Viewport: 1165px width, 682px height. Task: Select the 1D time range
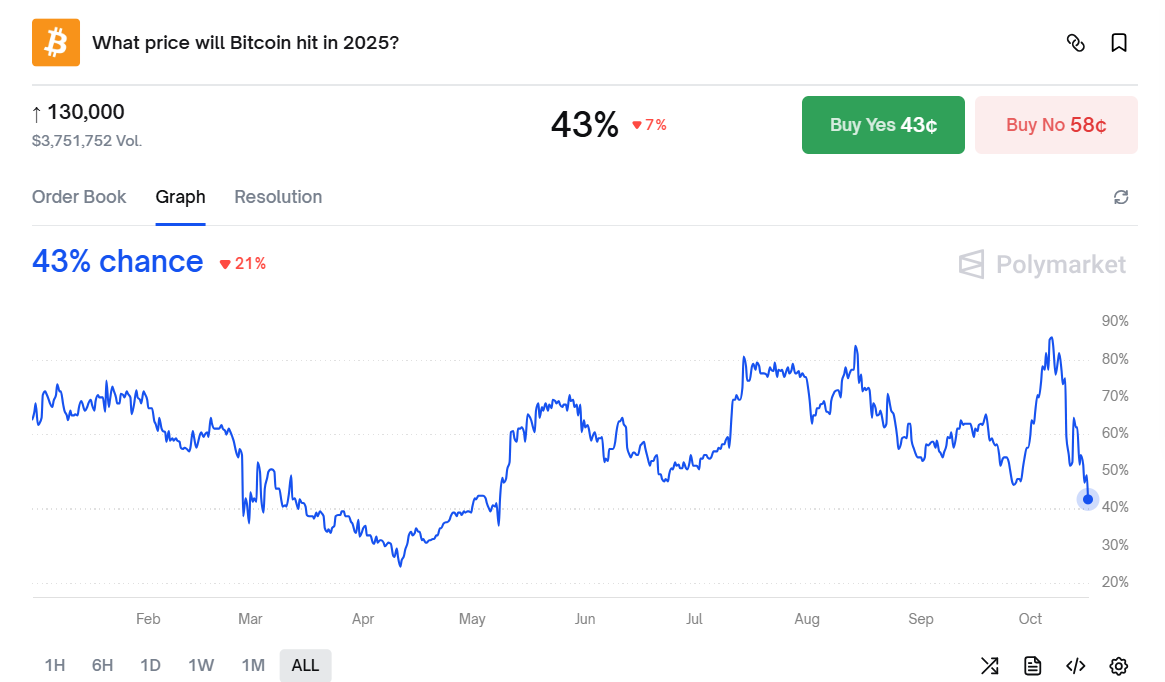tap(150, 665)
